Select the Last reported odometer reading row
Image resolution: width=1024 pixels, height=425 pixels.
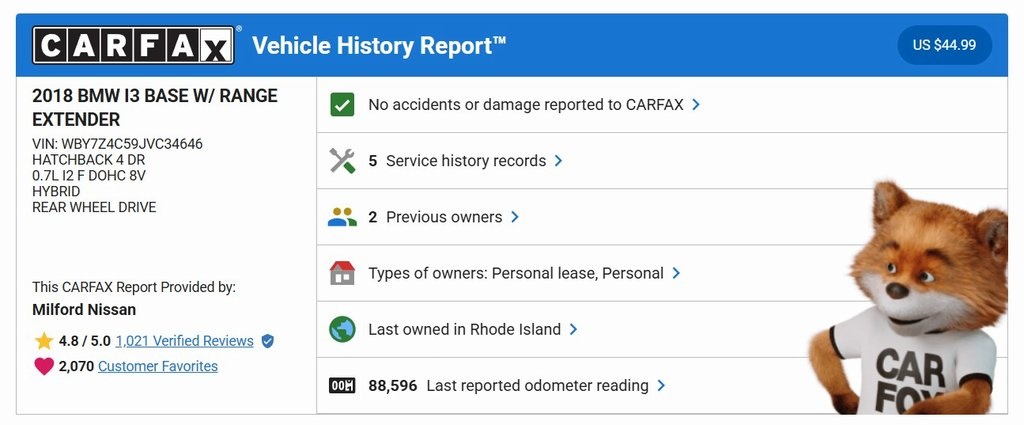[537, 386]
